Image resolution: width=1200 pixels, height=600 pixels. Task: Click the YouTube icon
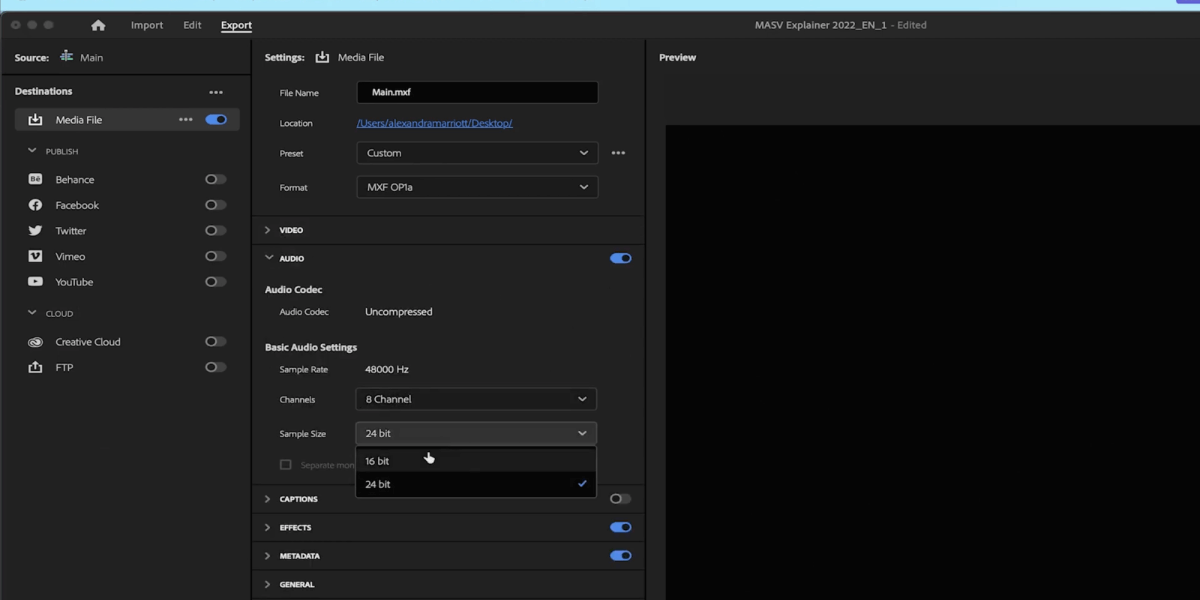tap(35, 282)
